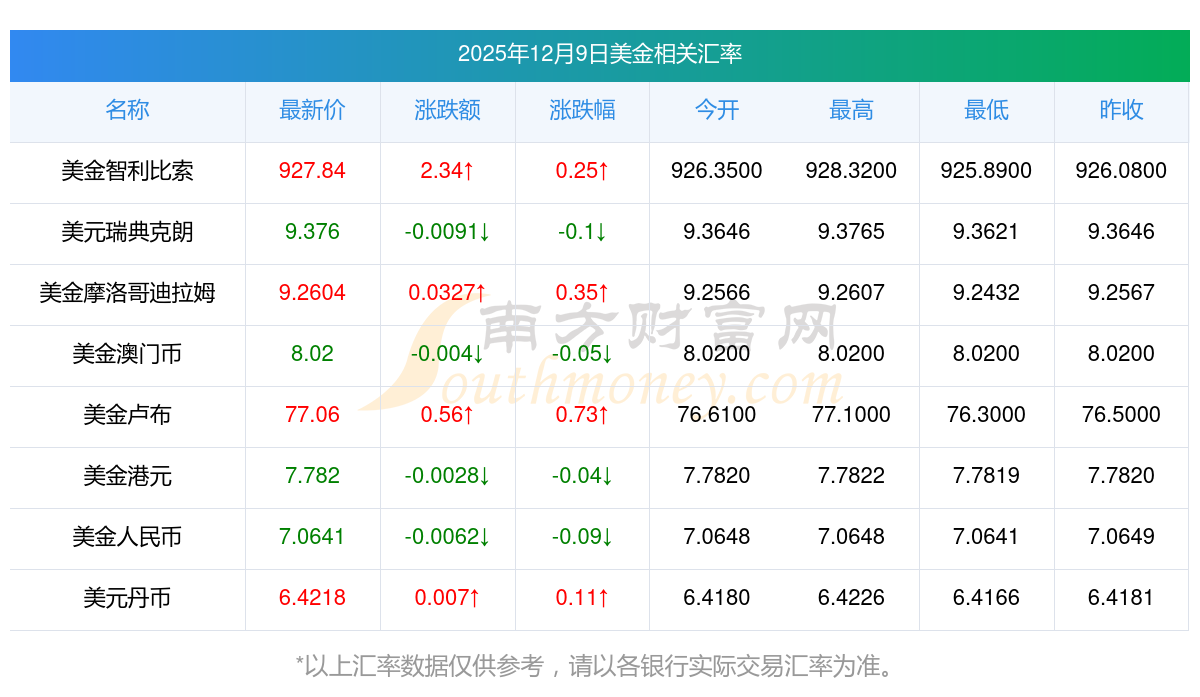Click the 最低 column header

(x=986, y=110)
